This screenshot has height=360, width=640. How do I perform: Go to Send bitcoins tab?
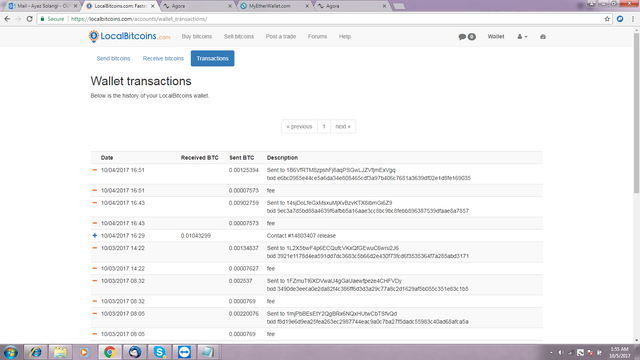(113, 58)
